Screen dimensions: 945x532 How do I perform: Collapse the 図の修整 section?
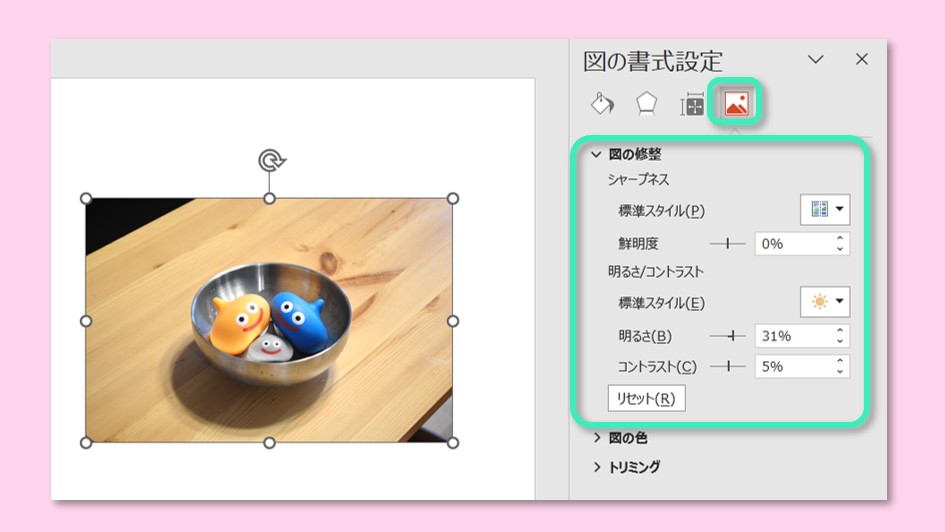coord(596,155)
